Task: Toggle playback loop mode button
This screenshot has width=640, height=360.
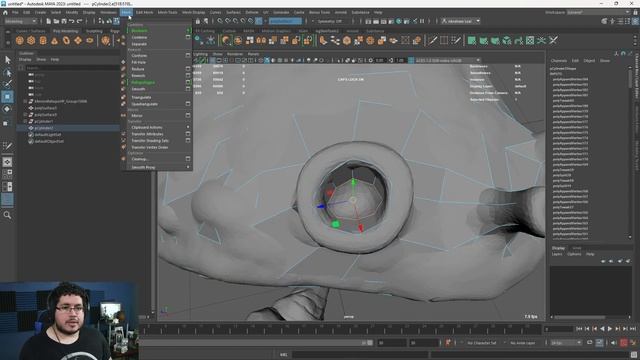Action: (x=590, y=343)
